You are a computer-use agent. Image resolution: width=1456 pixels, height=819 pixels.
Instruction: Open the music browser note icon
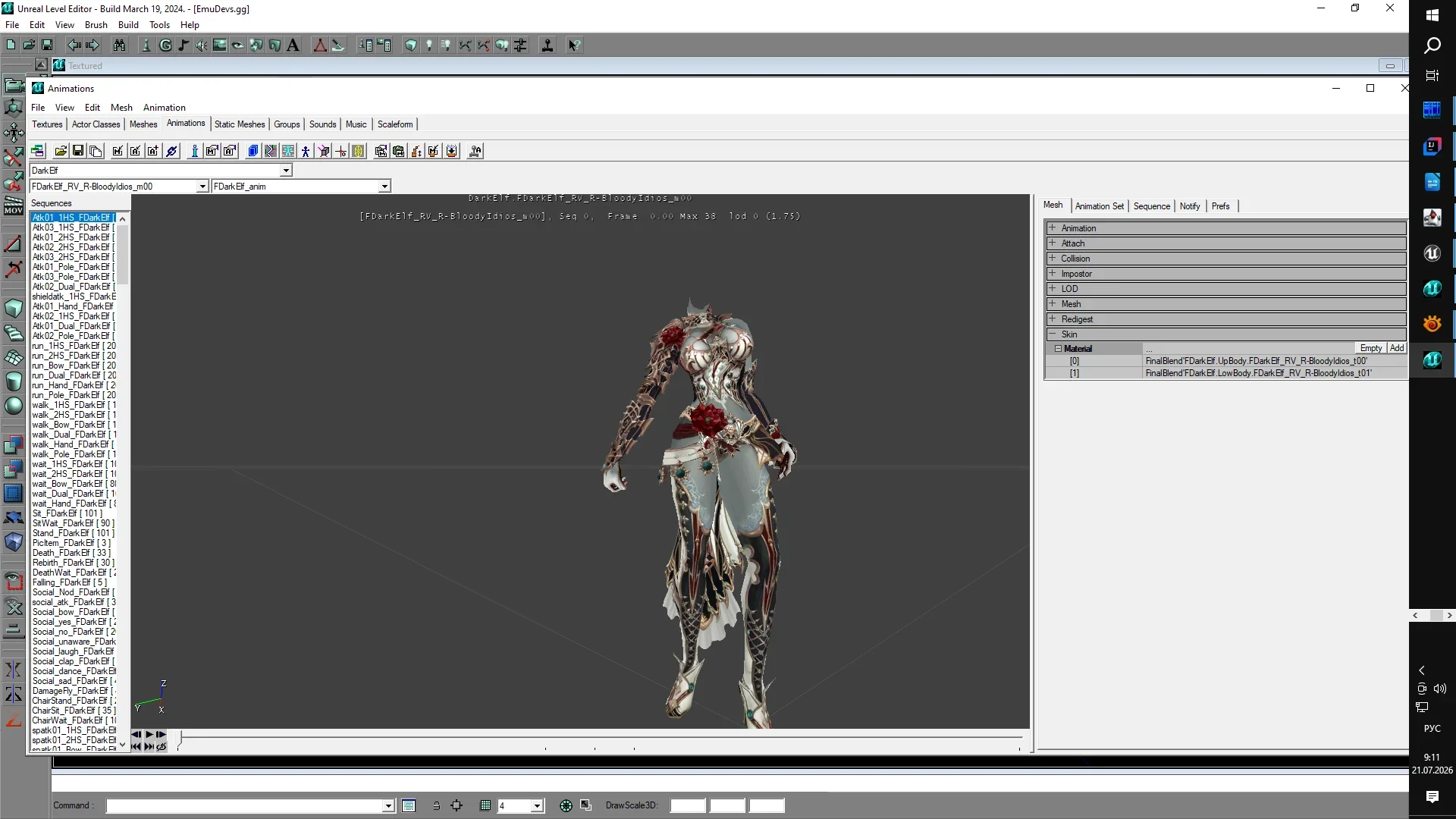pyautogui.click(x=184, y=45)
